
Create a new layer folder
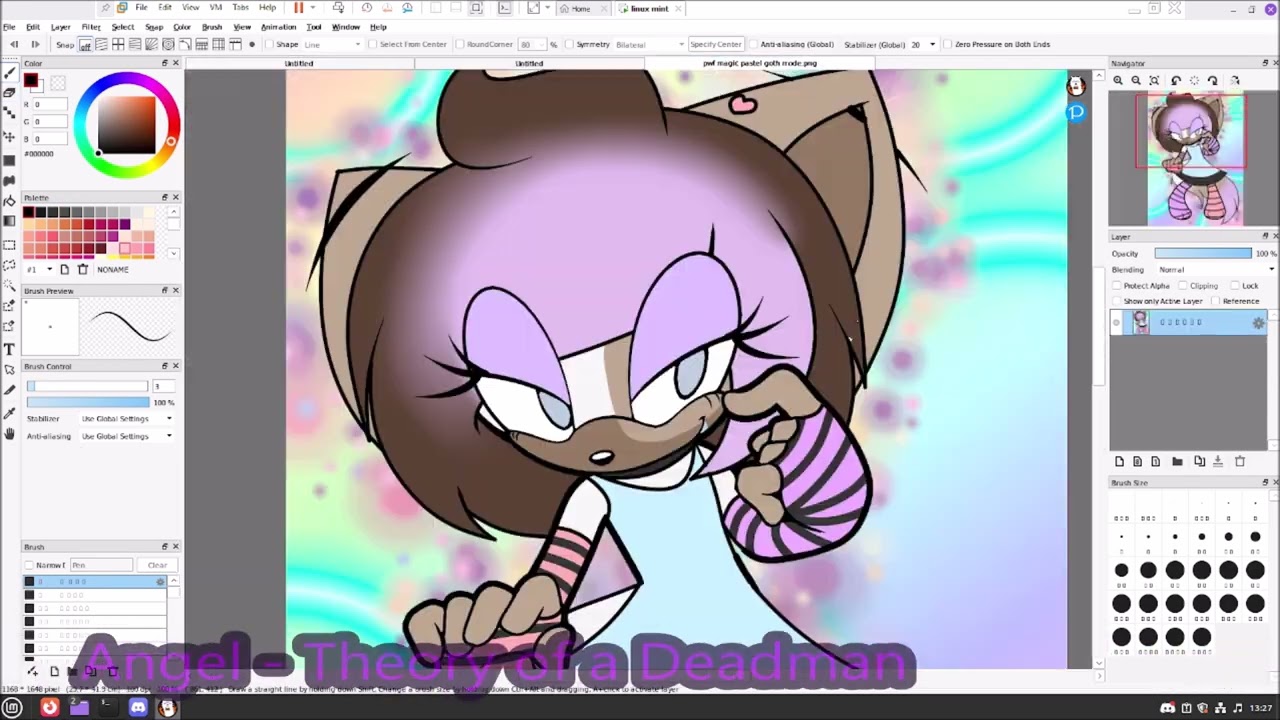pos(1177,461)
